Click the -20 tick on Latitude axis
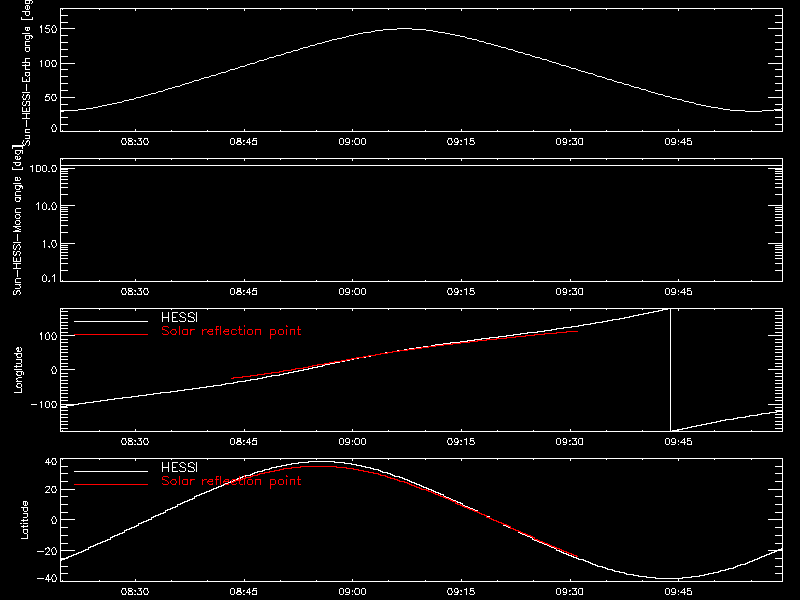Viewport: 800px width, 600px height. [x=46, y=552]
